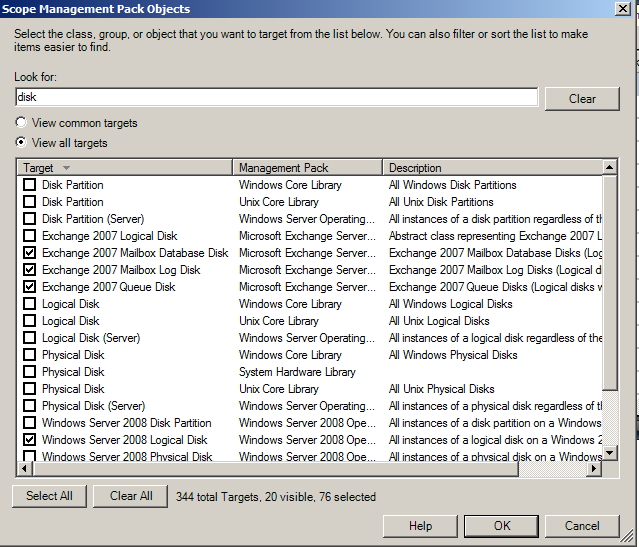The image size is (639, 547).
Task: Select the View all targets radio button
Action: (x=21, y=142)
